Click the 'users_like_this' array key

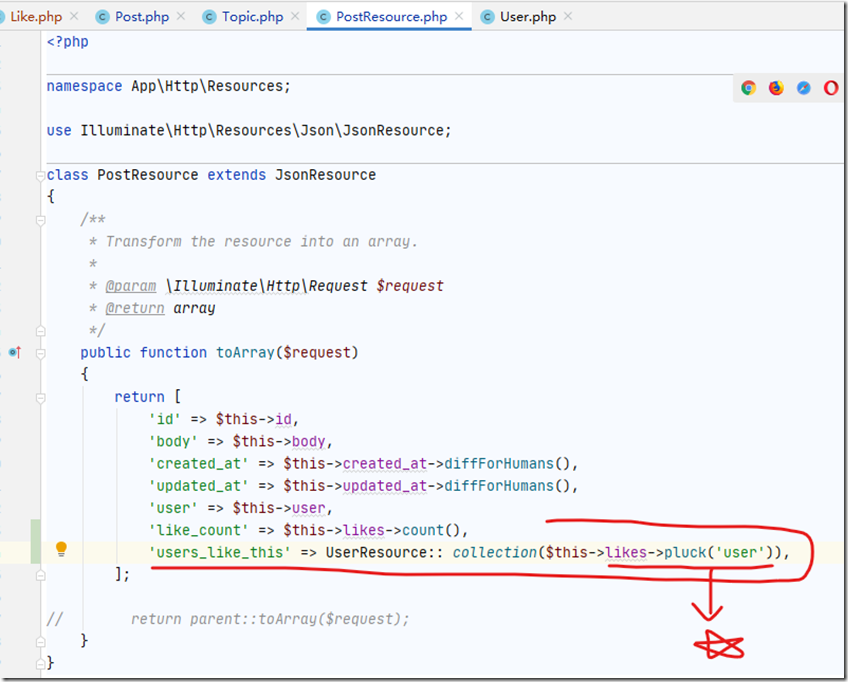tap(220, 553)
